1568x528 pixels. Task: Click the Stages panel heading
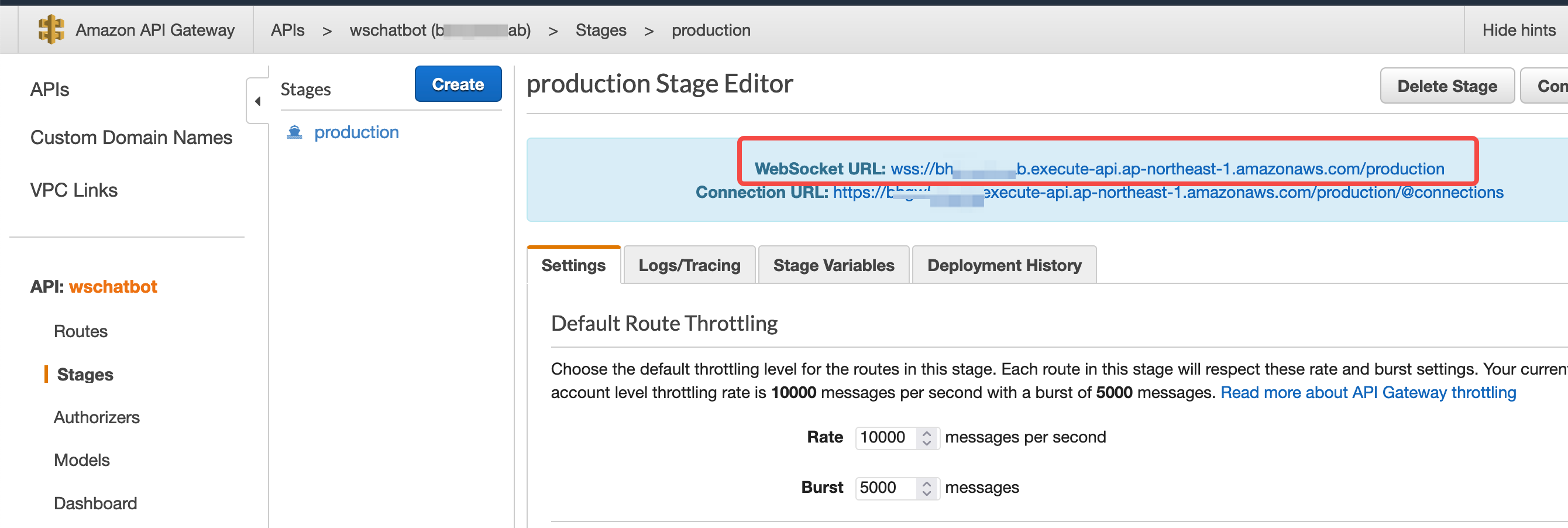(x=305, y=90)
